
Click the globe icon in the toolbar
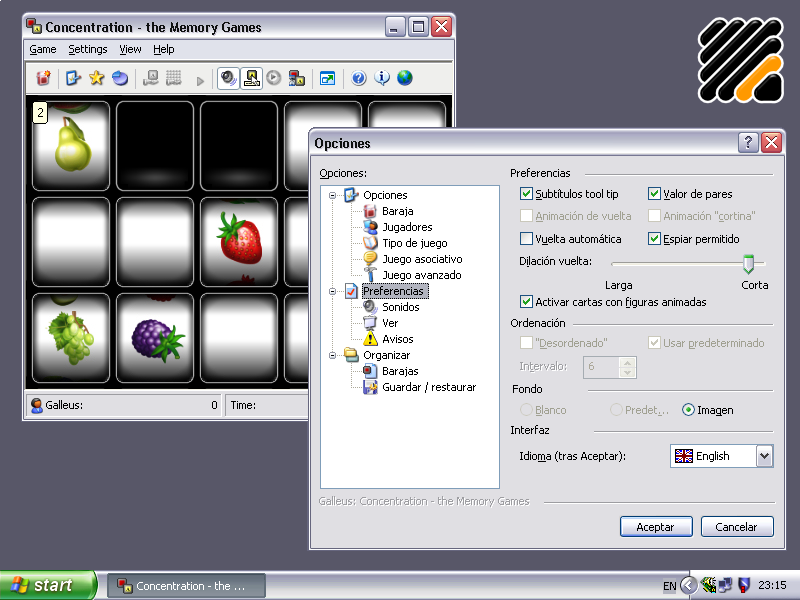tap(405, 78)
